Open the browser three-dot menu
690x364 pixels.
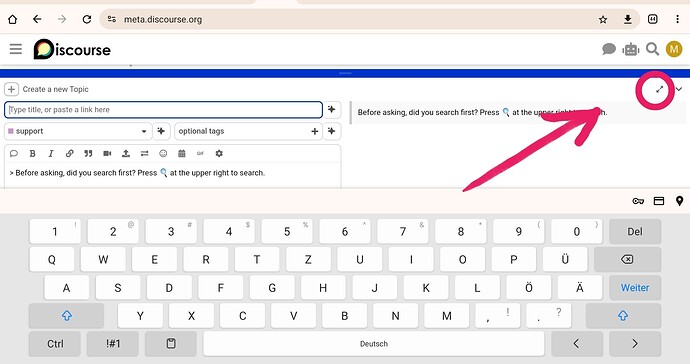point(677,19)
